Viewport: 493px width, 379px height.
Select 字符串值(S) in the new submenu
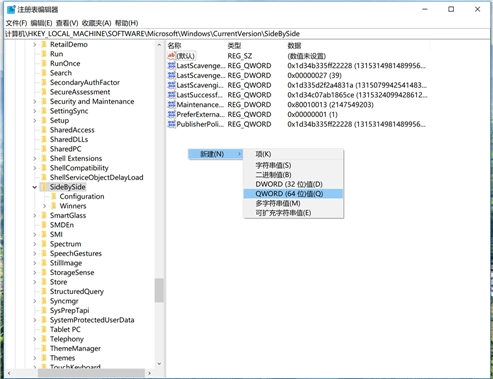pos(293,165)
